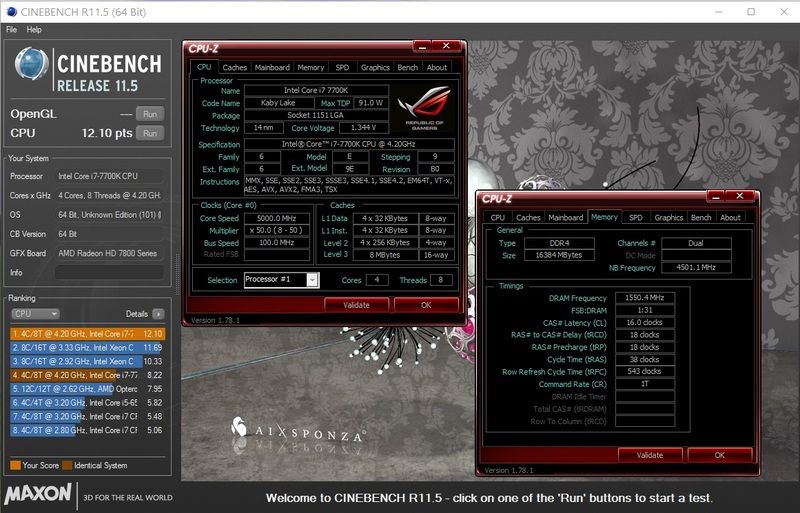
Task: Click the CPU tab in first CPU-Z window
Action: tap(204, 67)
